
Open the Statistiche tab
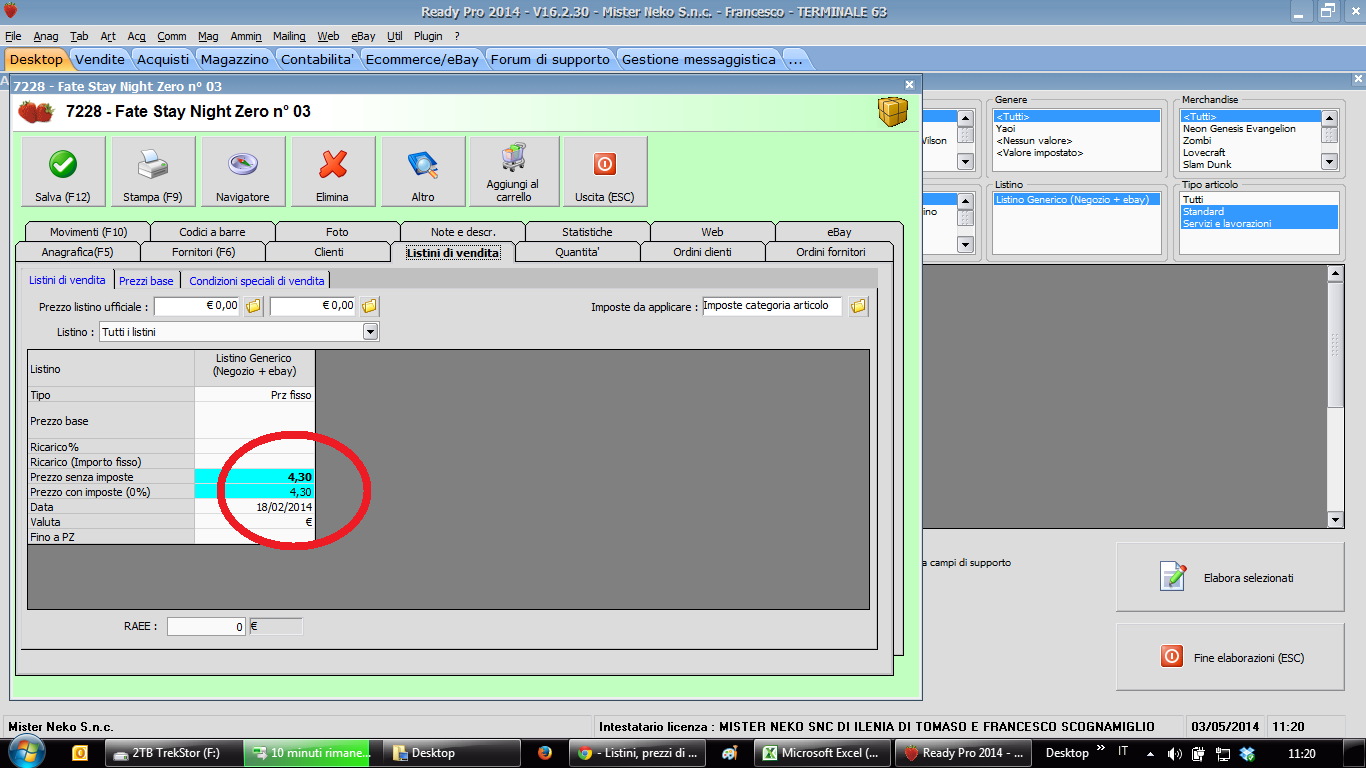pyautogui.click(x=587, y=232)
